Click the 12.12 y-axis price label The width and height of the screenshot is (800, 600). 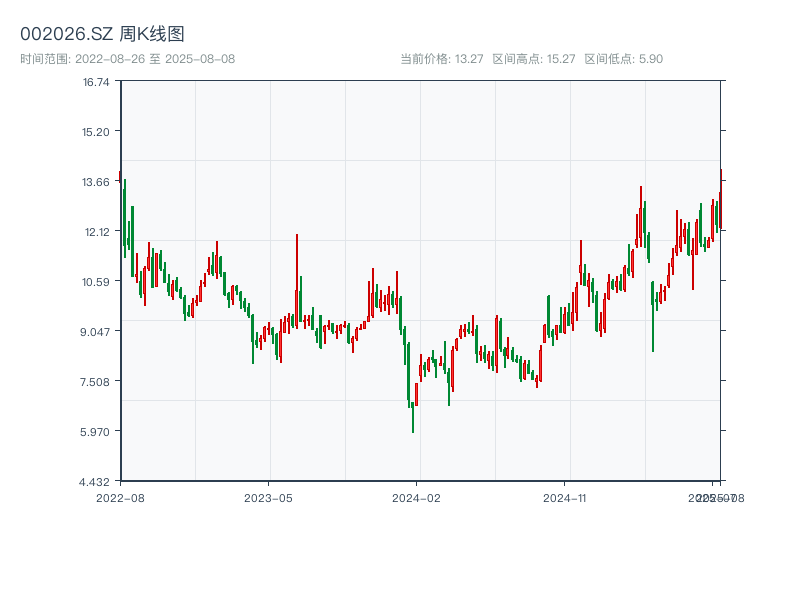tap(96, 232)
